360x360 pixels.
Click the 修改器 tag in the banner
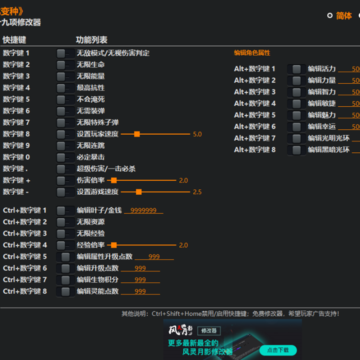(x=209, y=331)
